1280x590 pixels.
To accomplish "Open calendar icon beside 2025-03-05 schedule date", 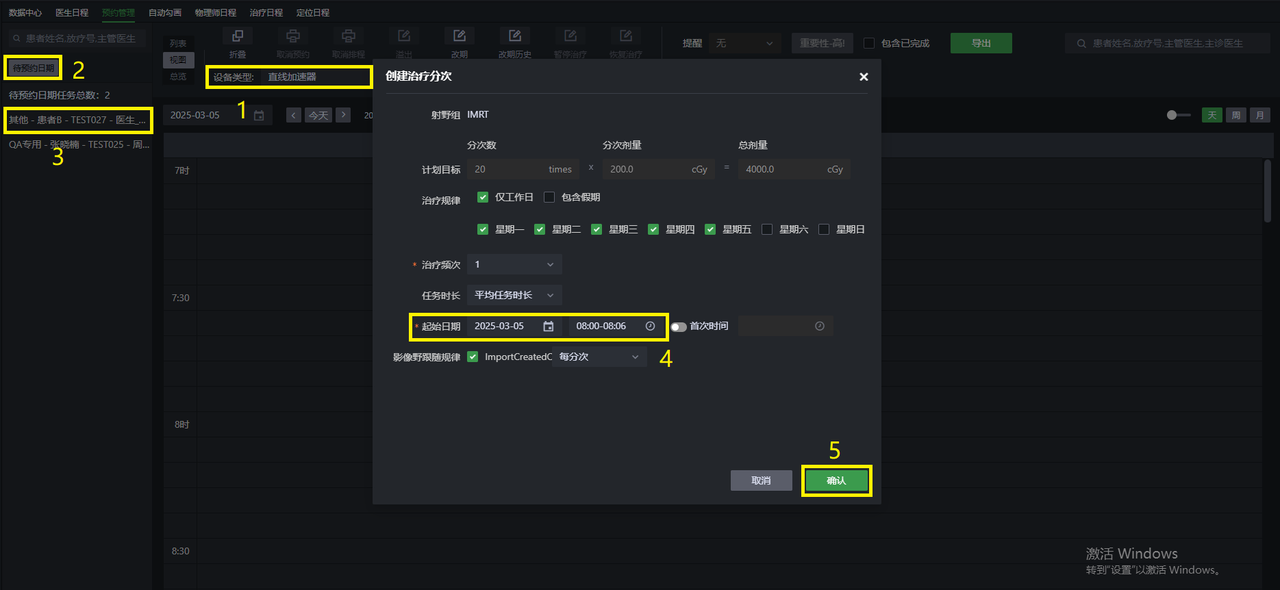I will point(259,115).
